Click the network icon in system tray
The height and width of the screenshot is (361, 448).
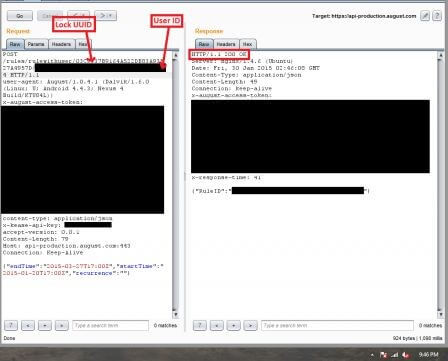(x=394, y=355)
